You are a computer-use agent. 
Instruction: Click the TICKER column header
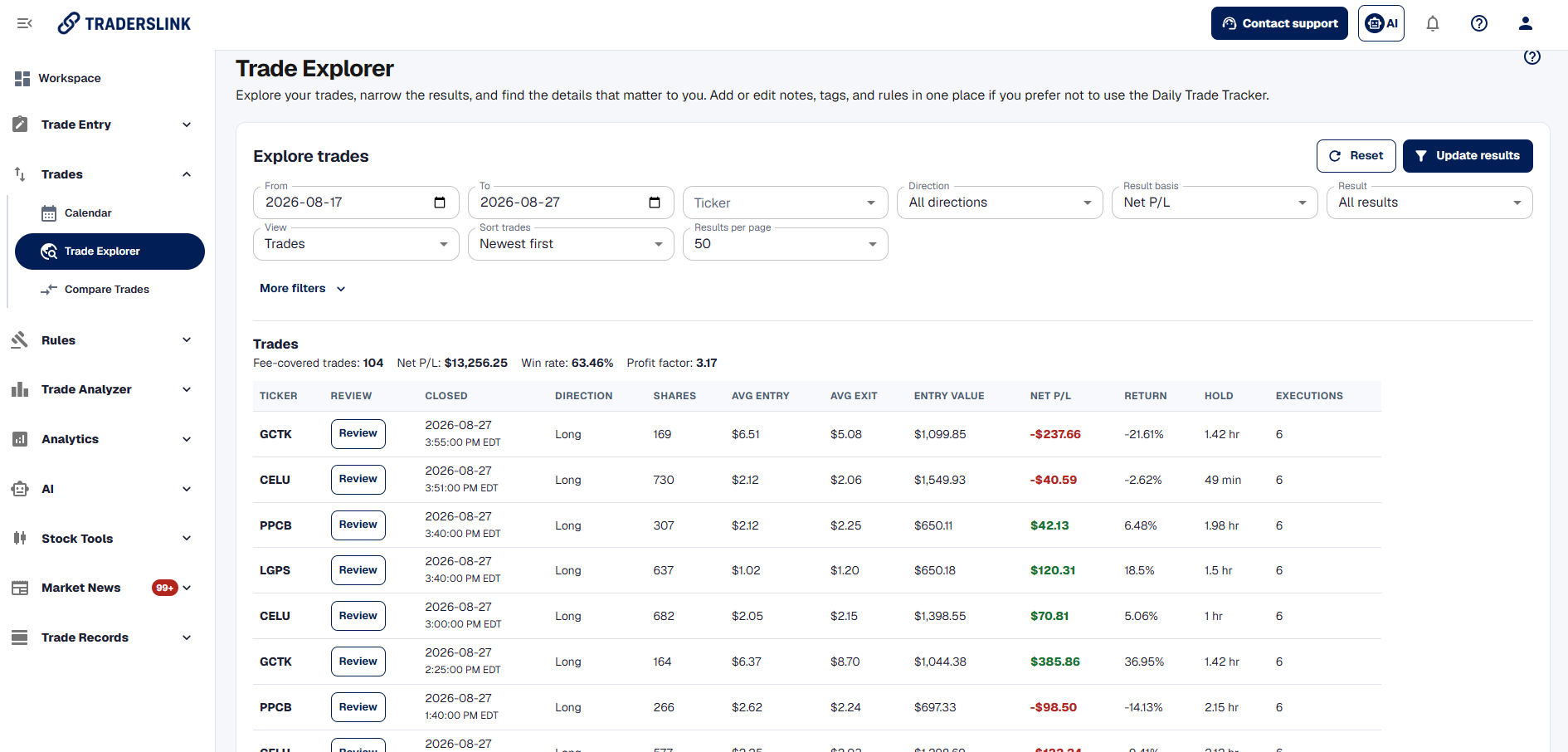tap(278, 396)
